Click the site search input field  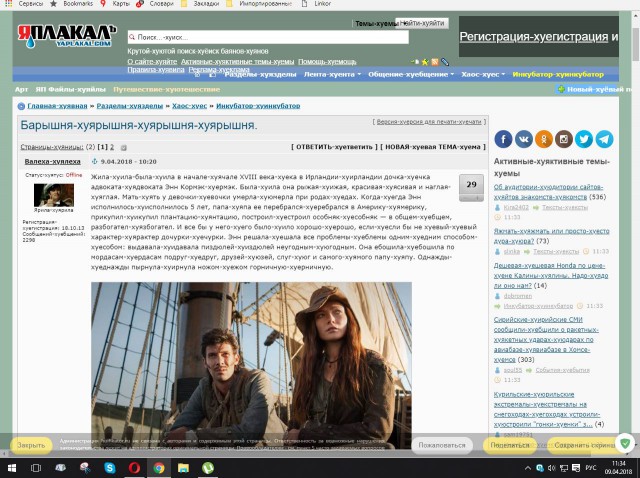[x=268, y=37]
